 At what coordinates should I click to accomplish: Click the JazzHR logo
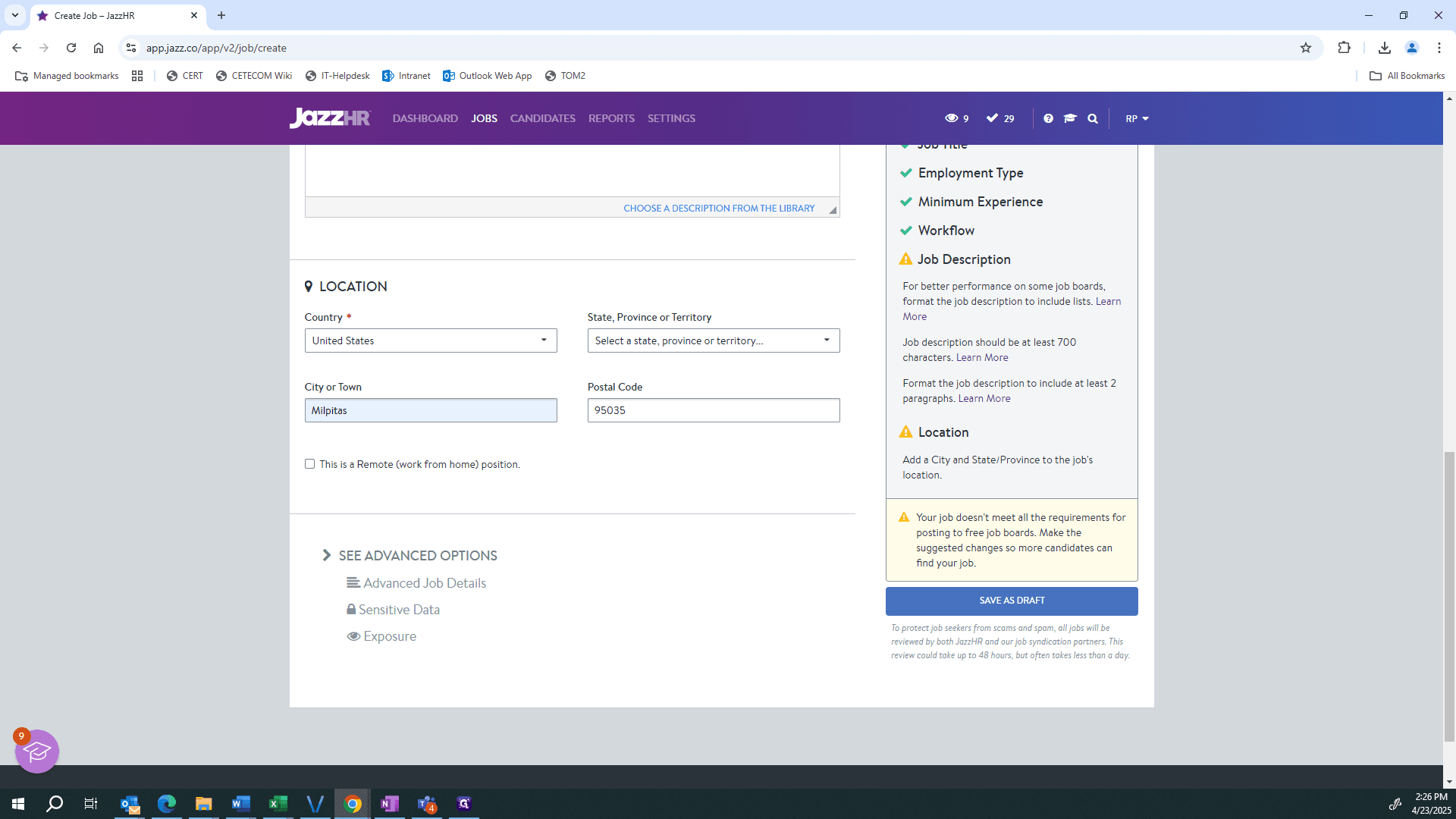[x=330, y=118]
